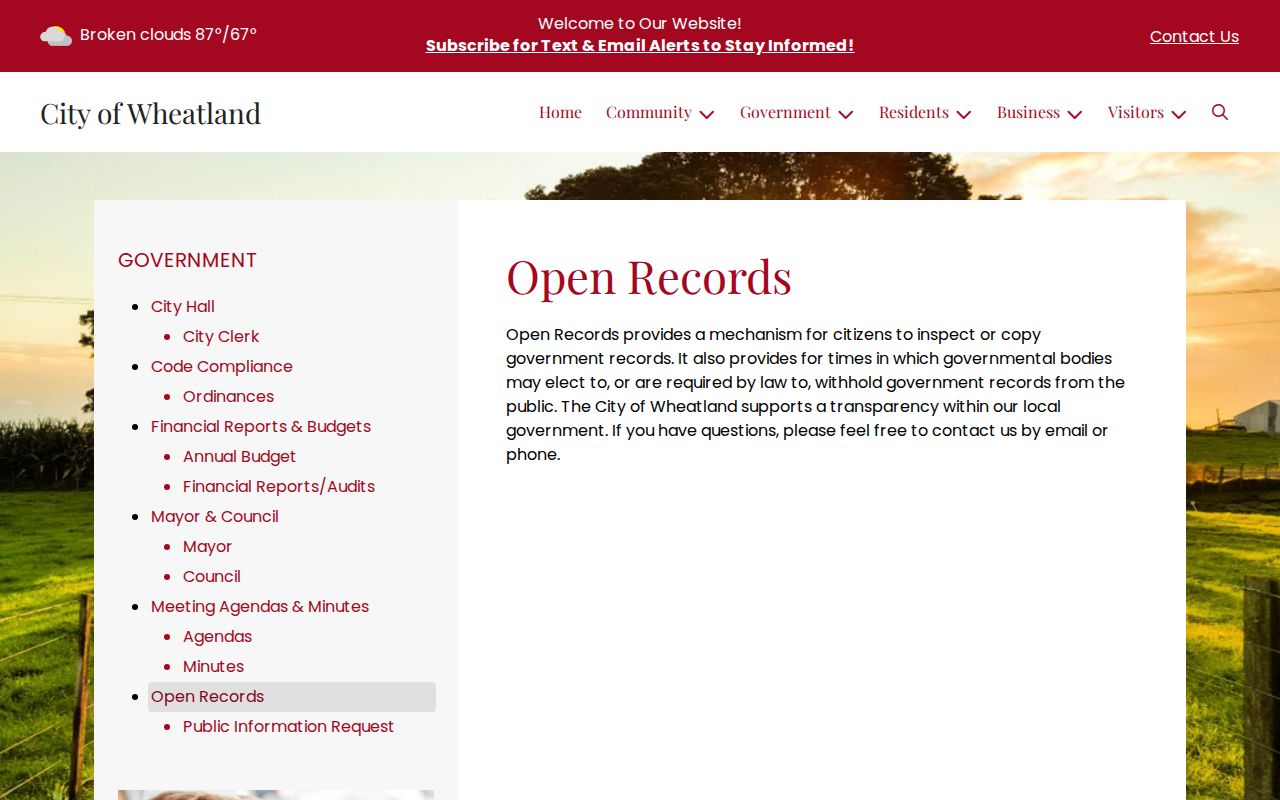Click the Welcome to Our Website text

point(640,23)
